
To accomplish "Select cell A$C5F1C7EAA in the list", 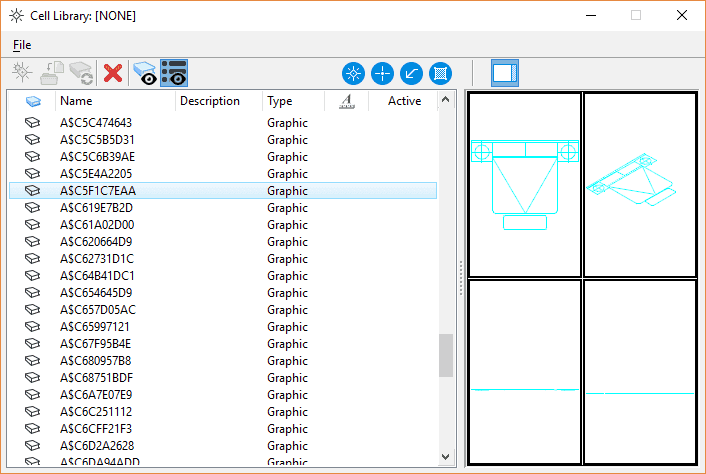I will pyautogui.click(x=98, y=191).
